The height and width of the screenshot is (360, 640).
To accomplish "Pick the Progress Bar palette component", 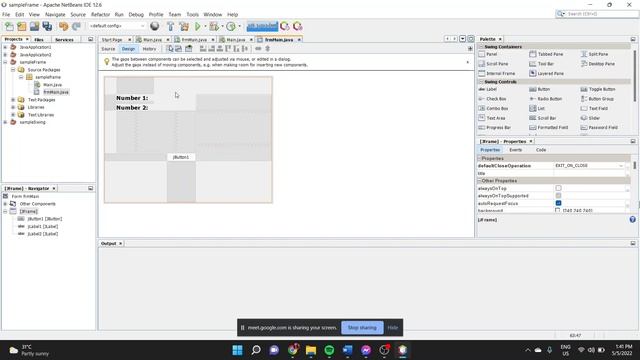I will point(494,128).
